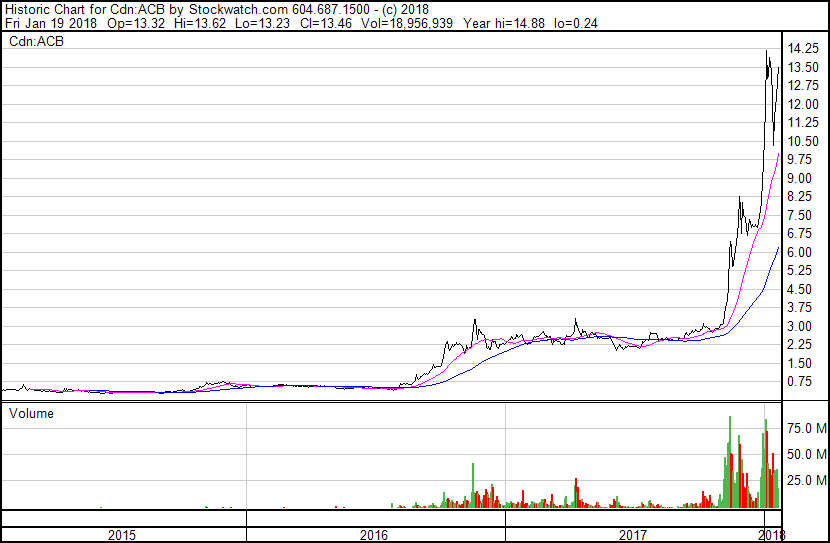Click the Cl=13.46 closing price value
This screenshot has width=830, height=543.
click(326, 24)
